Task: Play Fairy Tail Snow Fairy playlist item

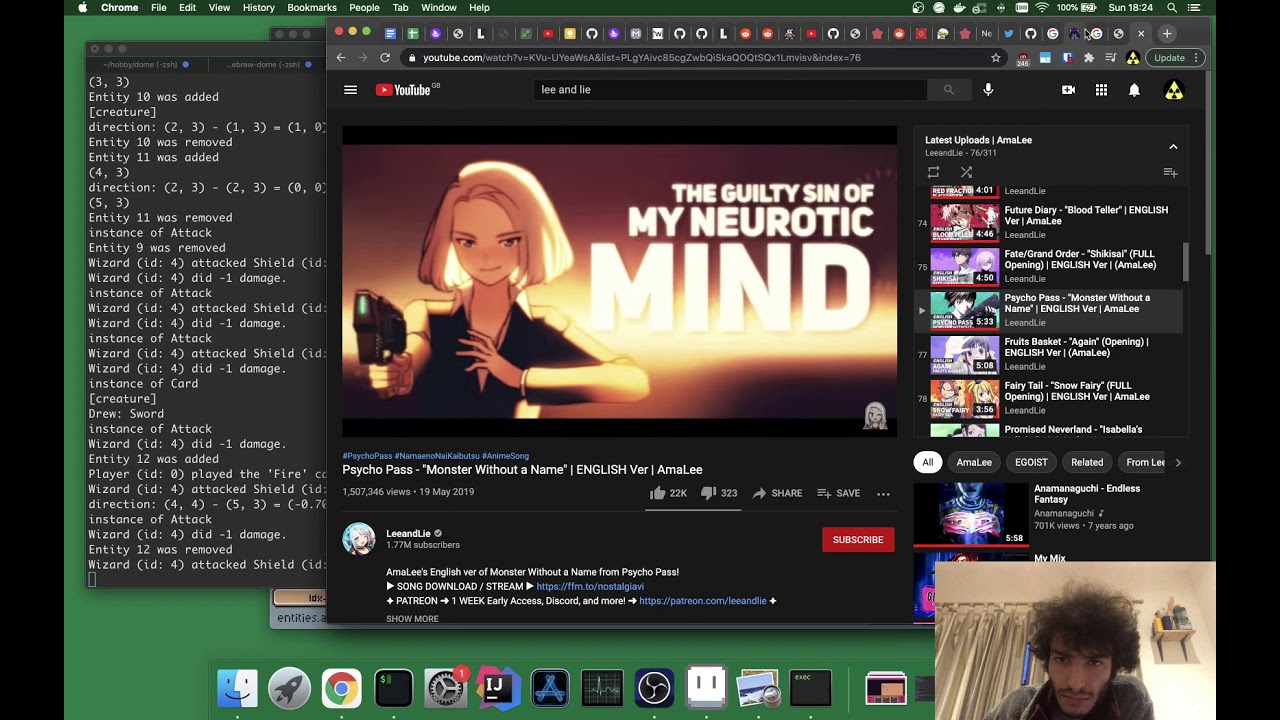Action: (x=1049, y=398)
